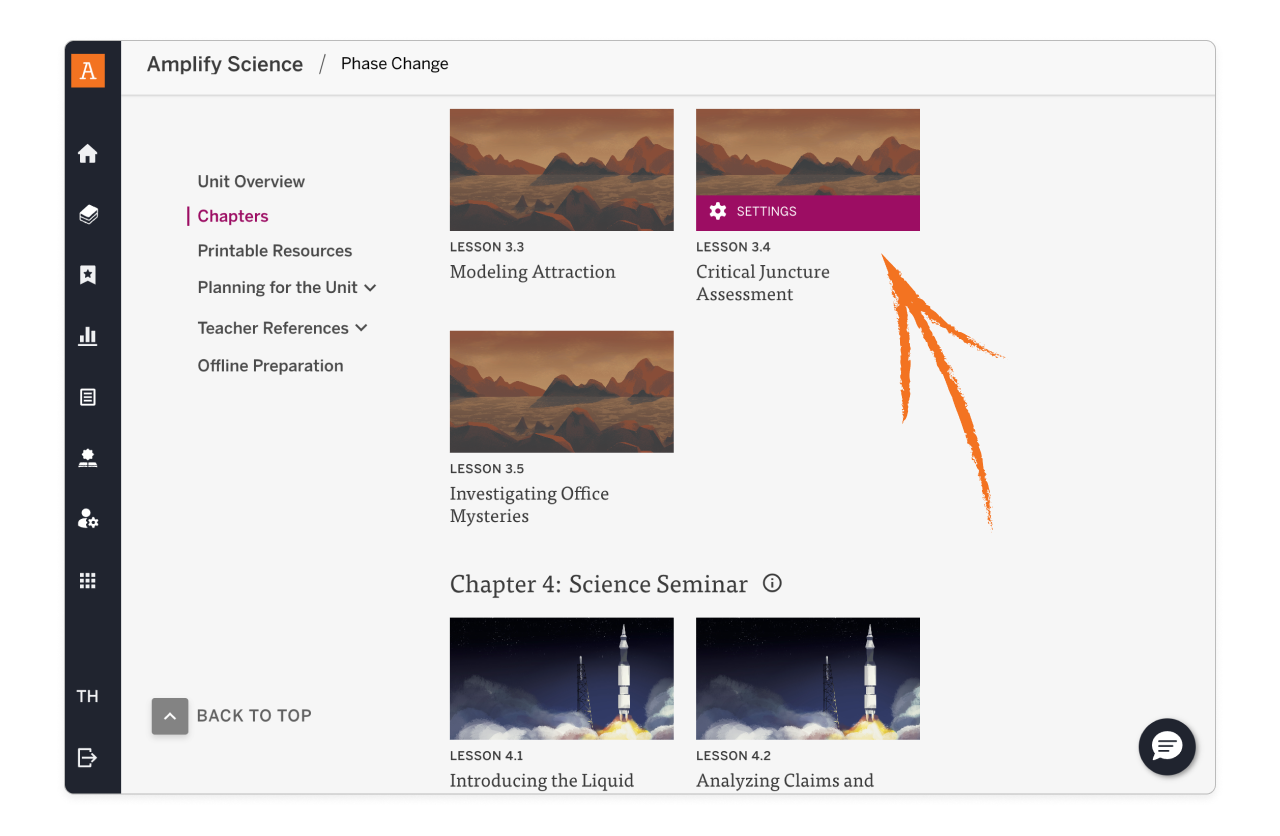Viewport: 1280px width, 836px height.
Task: Select the classroom podium icon
Action: click(88, 458)
